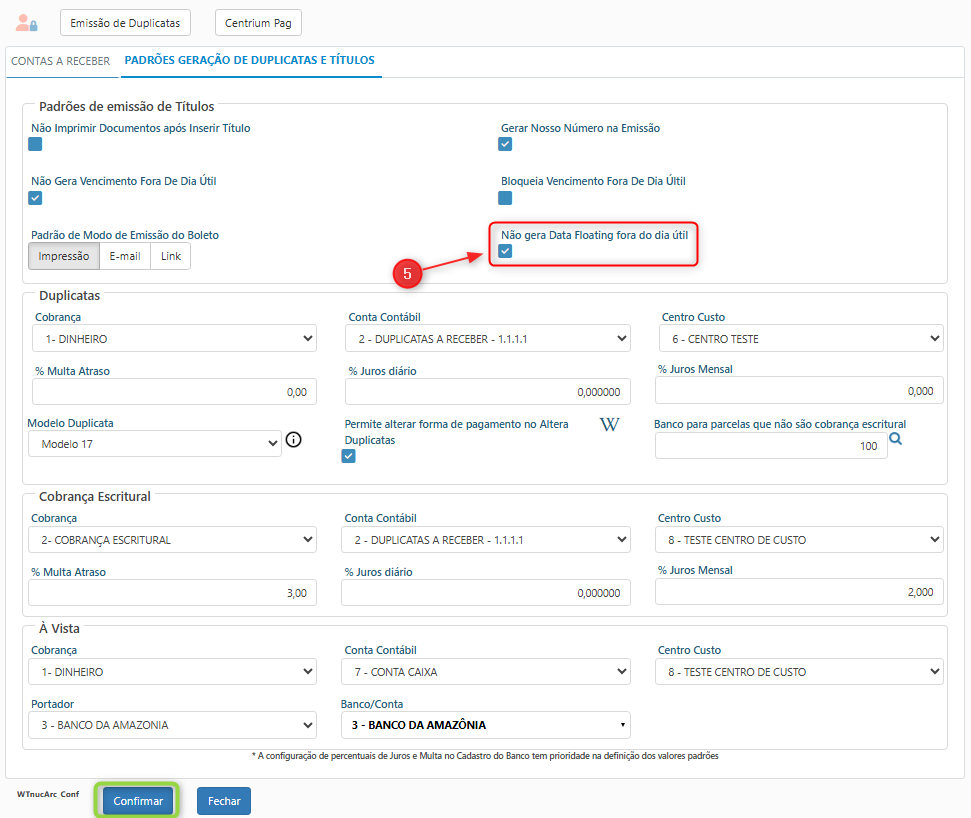Click WTnucArc_Conf label text
The width and height of the screenshot is (971, 818).
(x=48, y=794)
